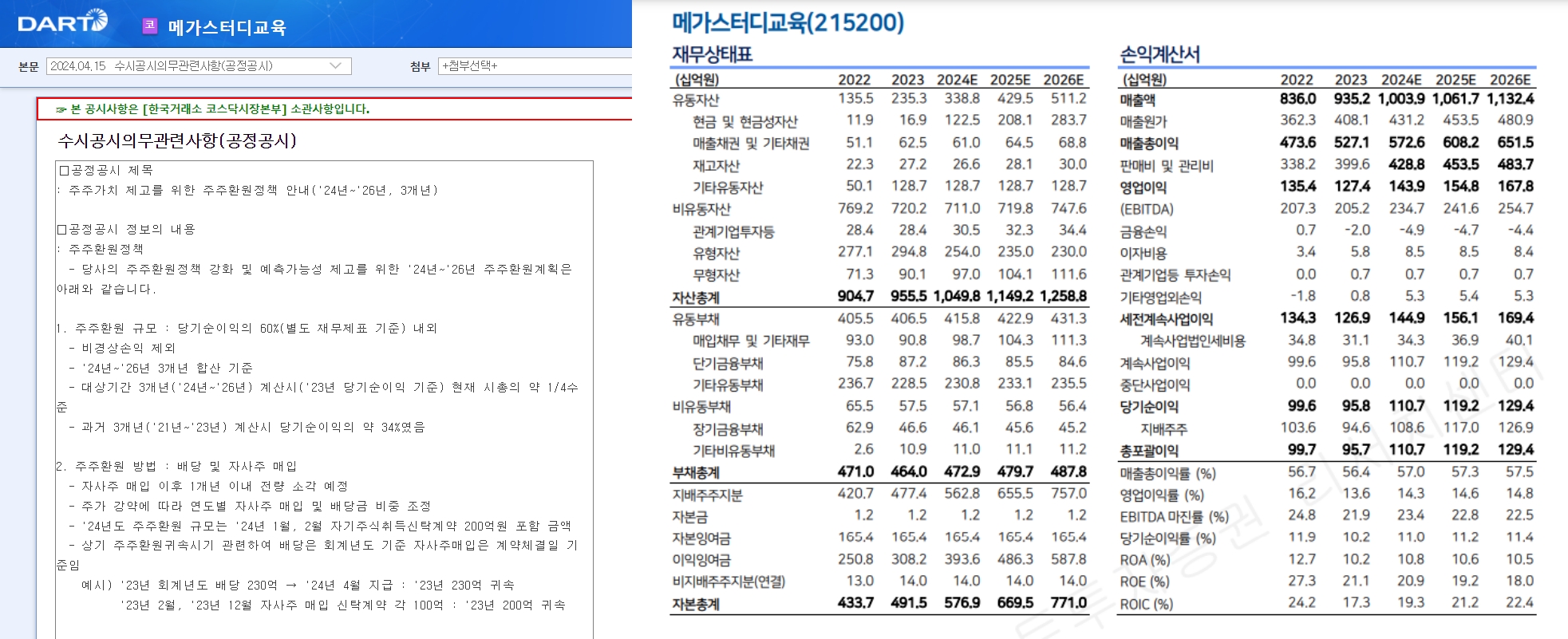
Task: Click the 2022 ROE value 27.3
Action: 1301,581
